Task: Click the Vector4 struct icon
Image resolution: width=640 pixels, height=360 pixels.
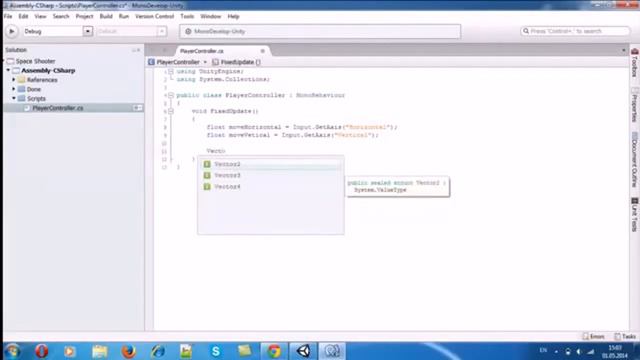Action: click(207, 187)
